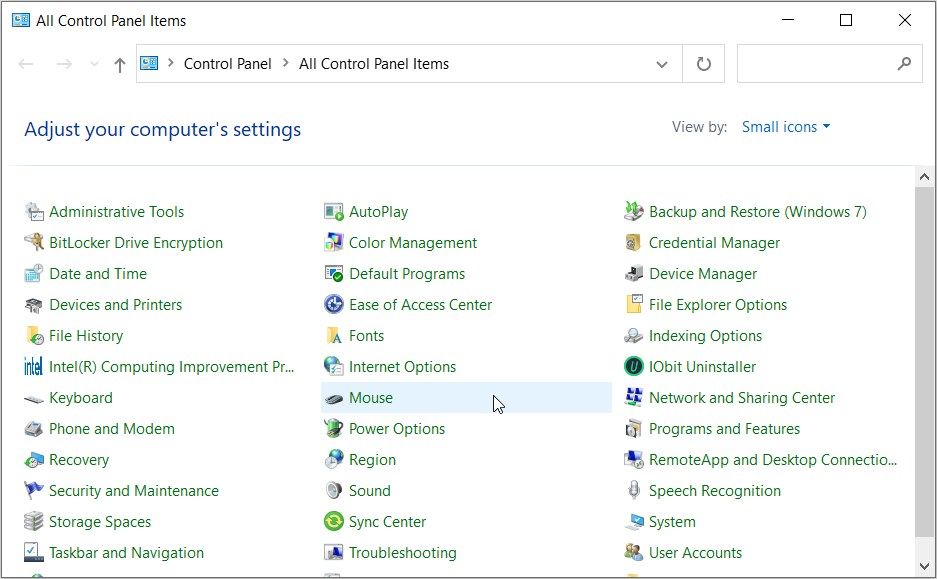
Task: Click the User Accounts people icon
Action: click(634, 553)
